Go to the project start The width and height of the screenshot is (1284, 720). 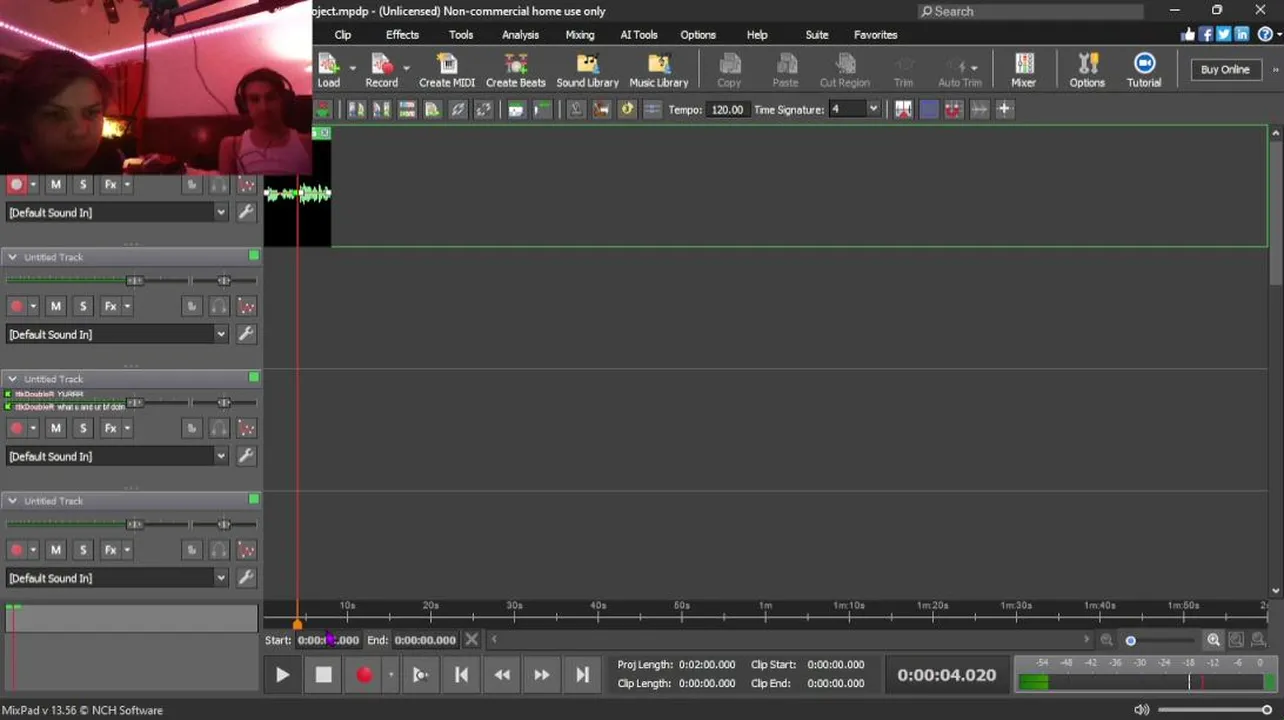pyautogui.click(x=461, y=675)
